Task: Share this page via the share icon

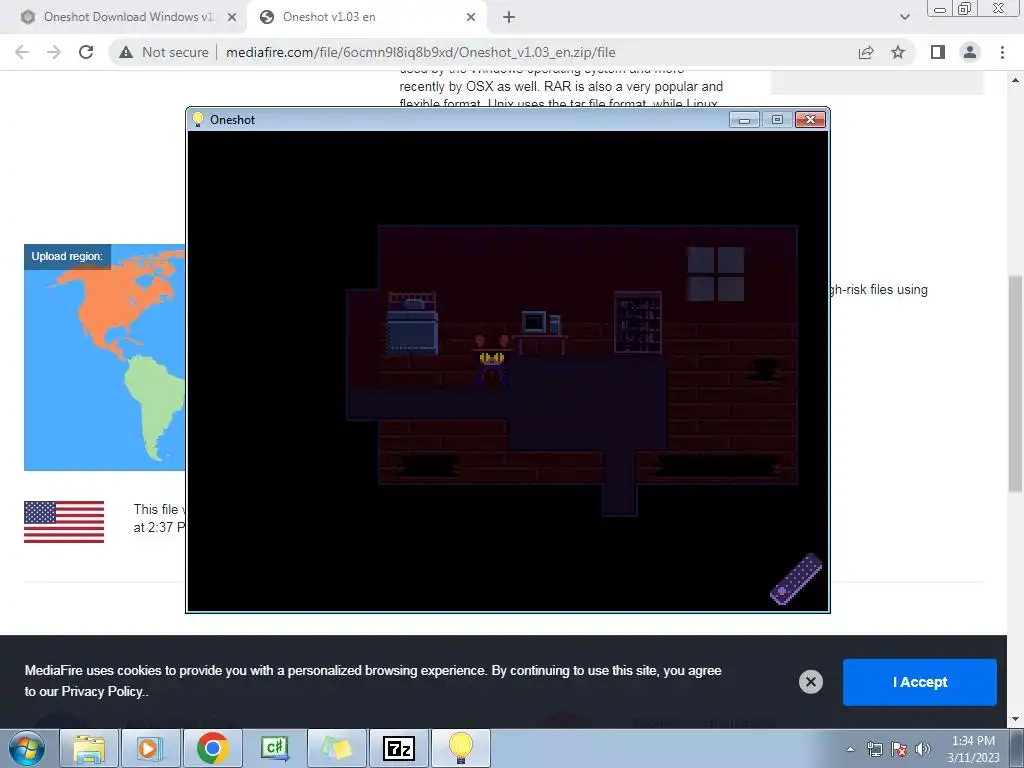Action: (x=866, y=52)
